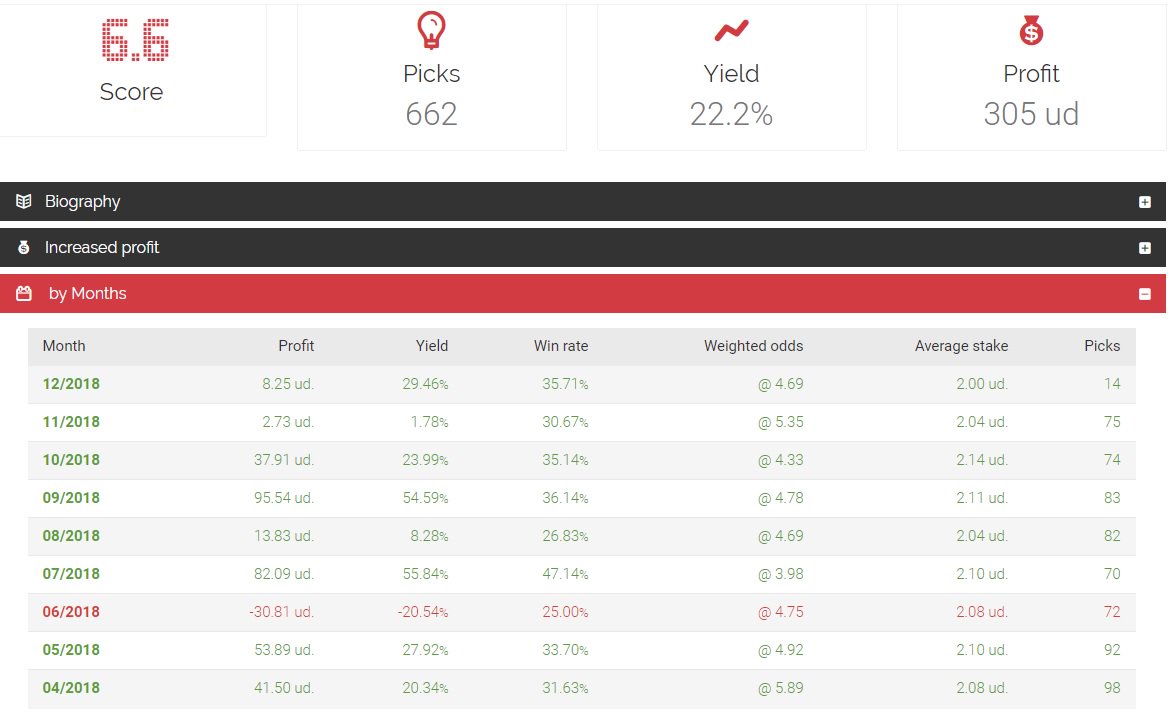Click the 98 picks cell
Image resolution: width=1168 pixels, height=715 pixels.
(x=1112, y=688)
